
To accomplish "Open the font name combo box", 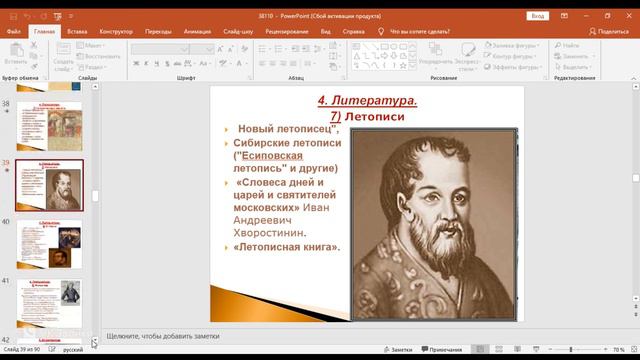I will click(x=160, y=49).
